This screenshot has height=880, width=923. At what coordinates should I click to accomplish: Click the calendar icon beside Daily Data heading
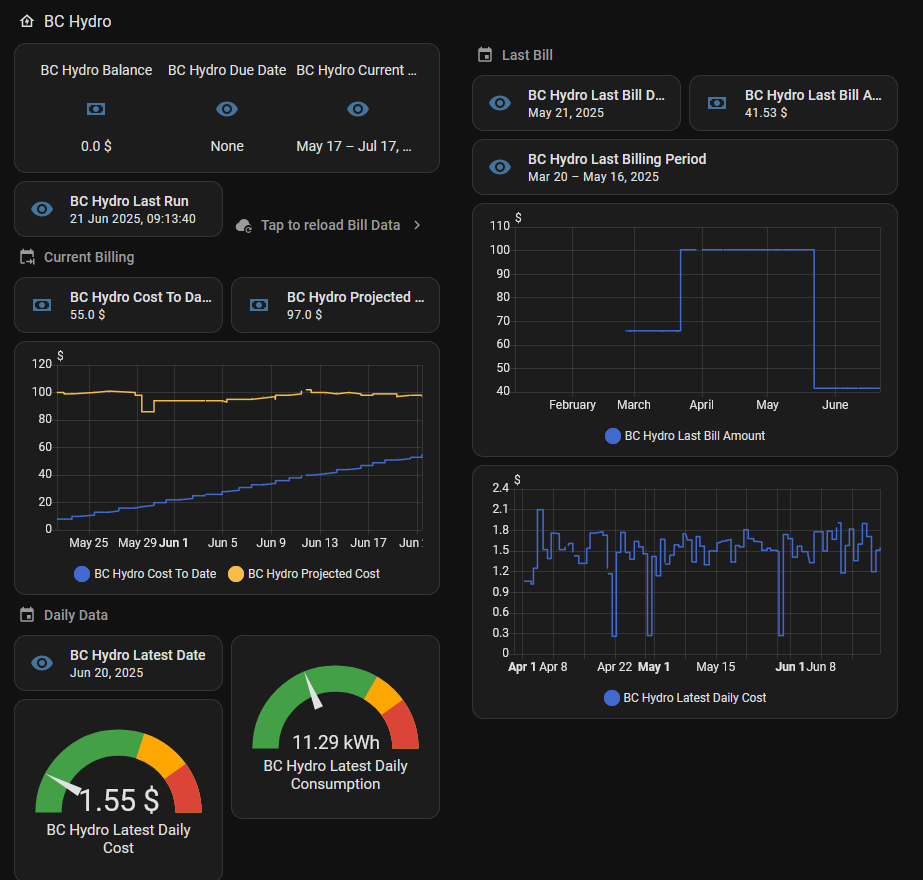click(x=27, y=615)
